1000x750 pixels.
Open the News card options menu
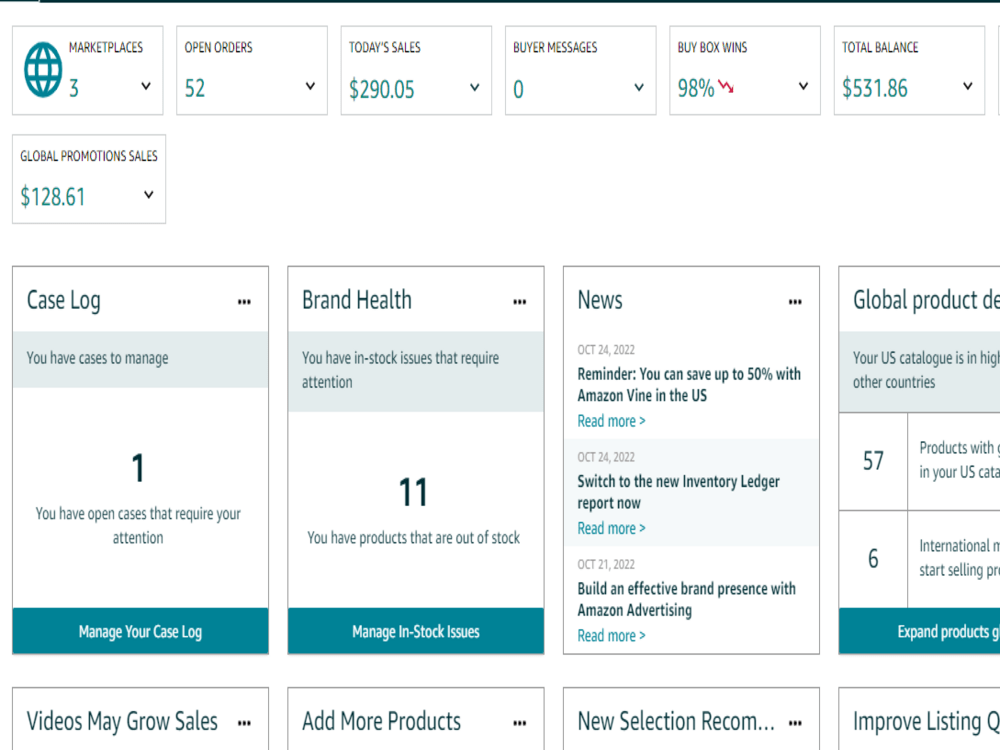click(795, 302)
